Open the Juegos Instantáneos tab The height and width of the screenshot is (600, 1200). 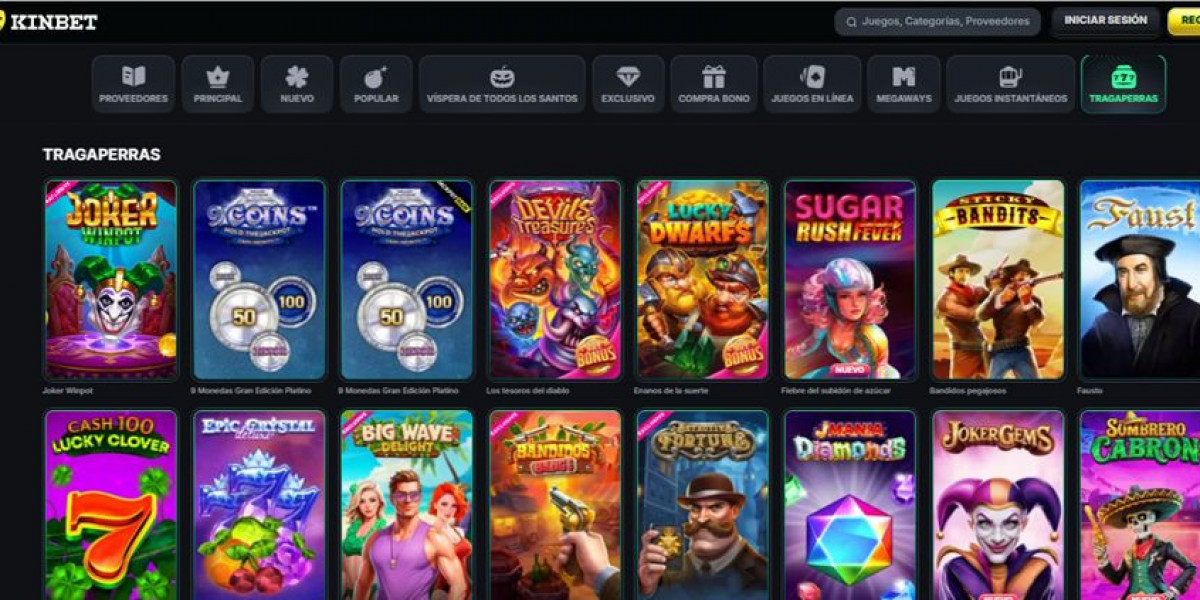coord(1010,84)
